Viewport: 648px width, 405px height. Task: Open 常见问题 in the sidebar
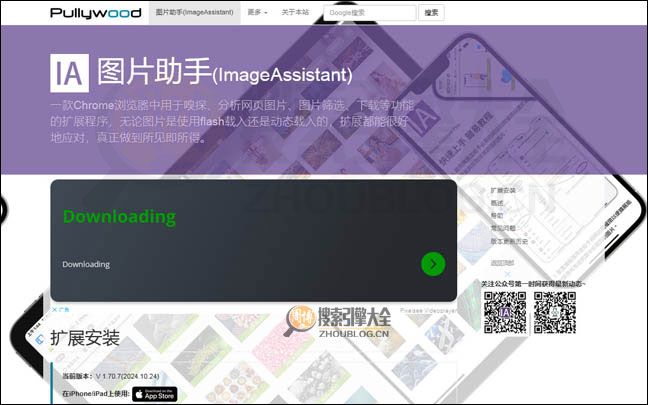click(503, 228)
